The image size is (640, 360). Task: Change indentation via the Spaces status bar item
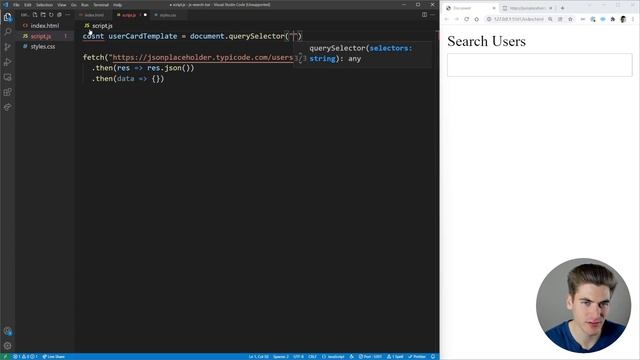281,357
